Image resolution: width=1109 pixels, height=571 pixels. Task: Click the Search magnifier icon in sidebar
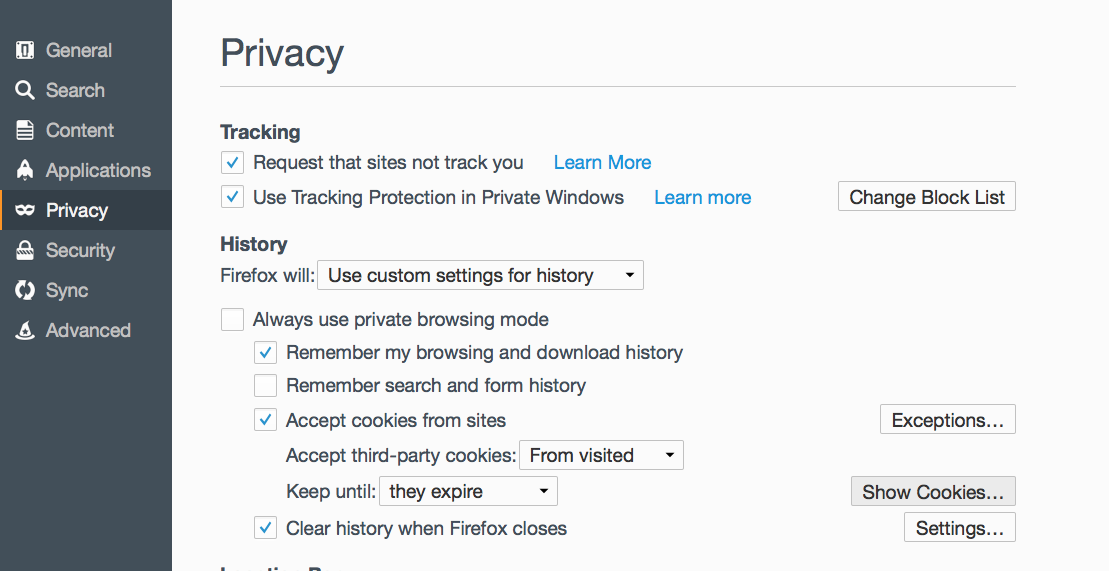[x=25, y=90]
